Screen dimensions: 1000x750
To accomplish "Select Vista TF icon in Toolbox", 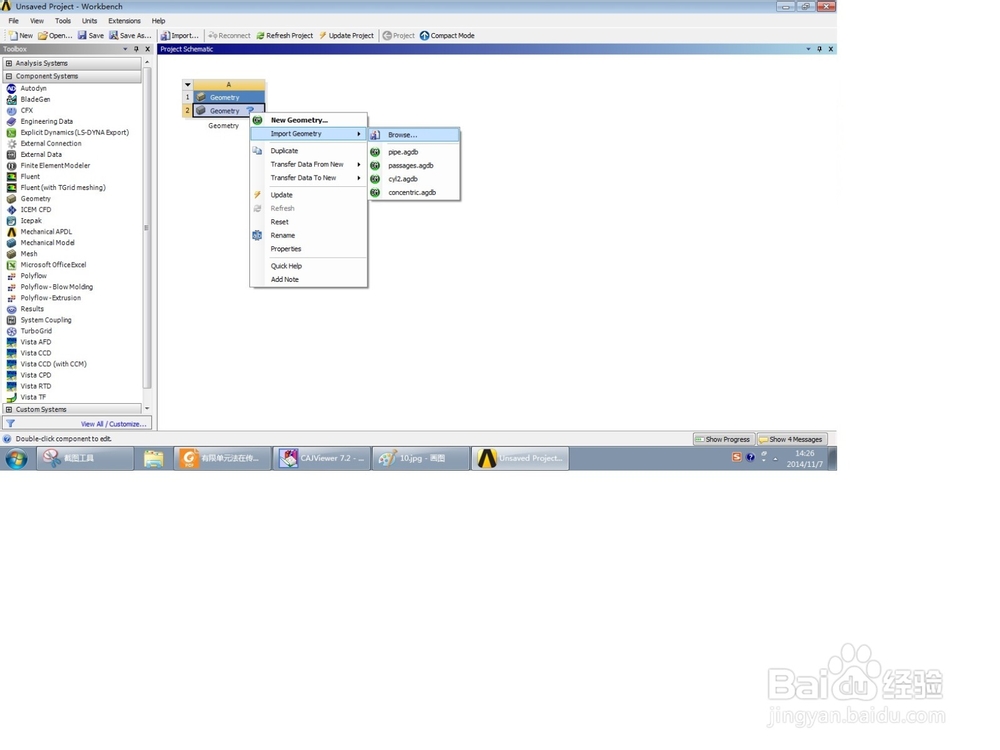I will coord(11,397).
